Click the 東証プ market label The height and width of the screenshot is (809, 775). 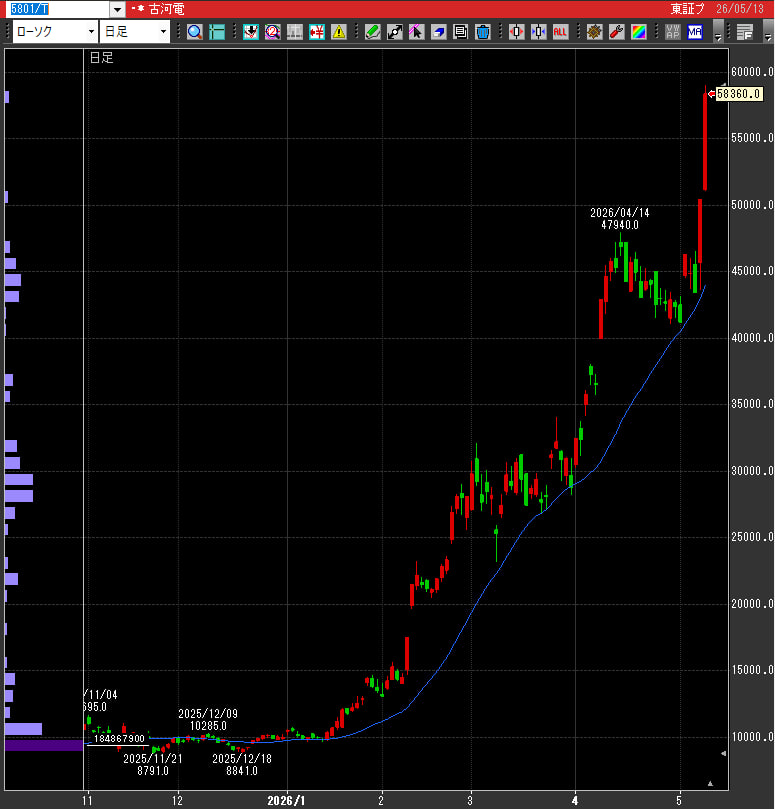point(687,9)
